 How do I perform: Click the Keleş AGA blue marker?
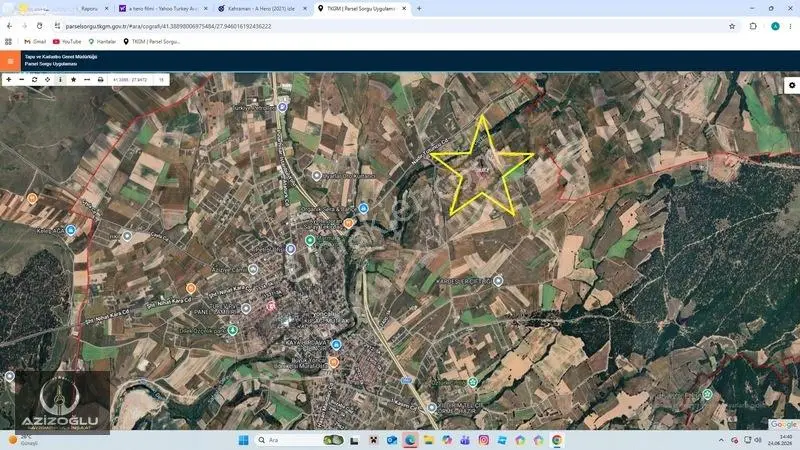(x=70, y=230)
